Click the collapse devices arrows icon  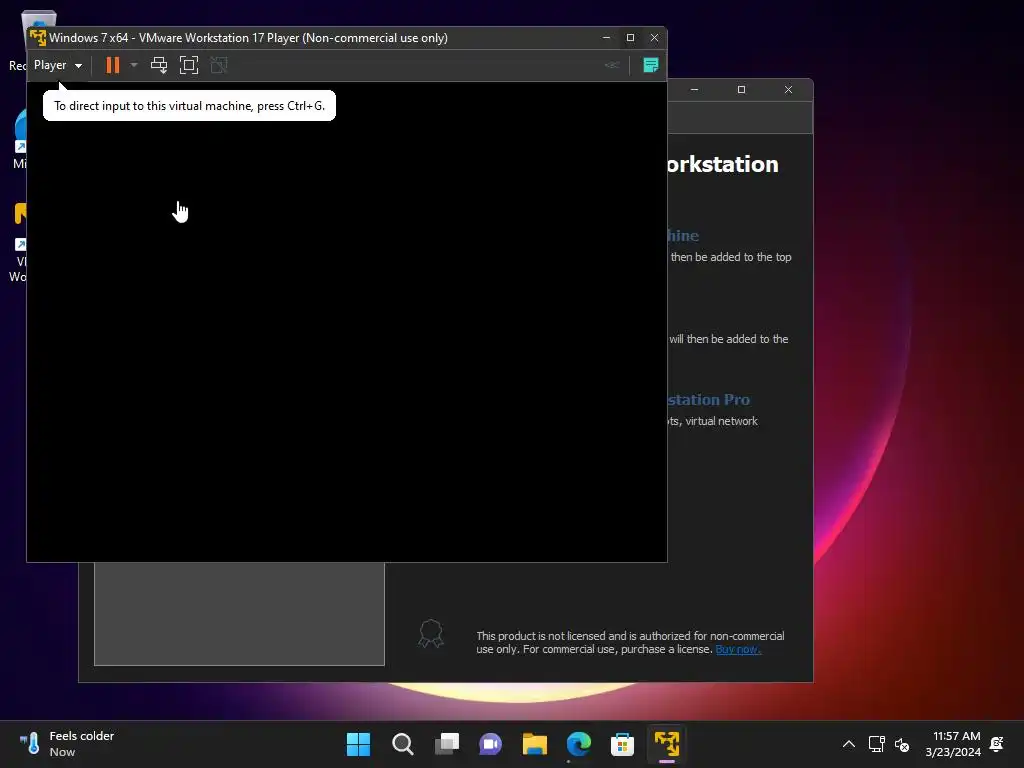(x=612, y=65)
